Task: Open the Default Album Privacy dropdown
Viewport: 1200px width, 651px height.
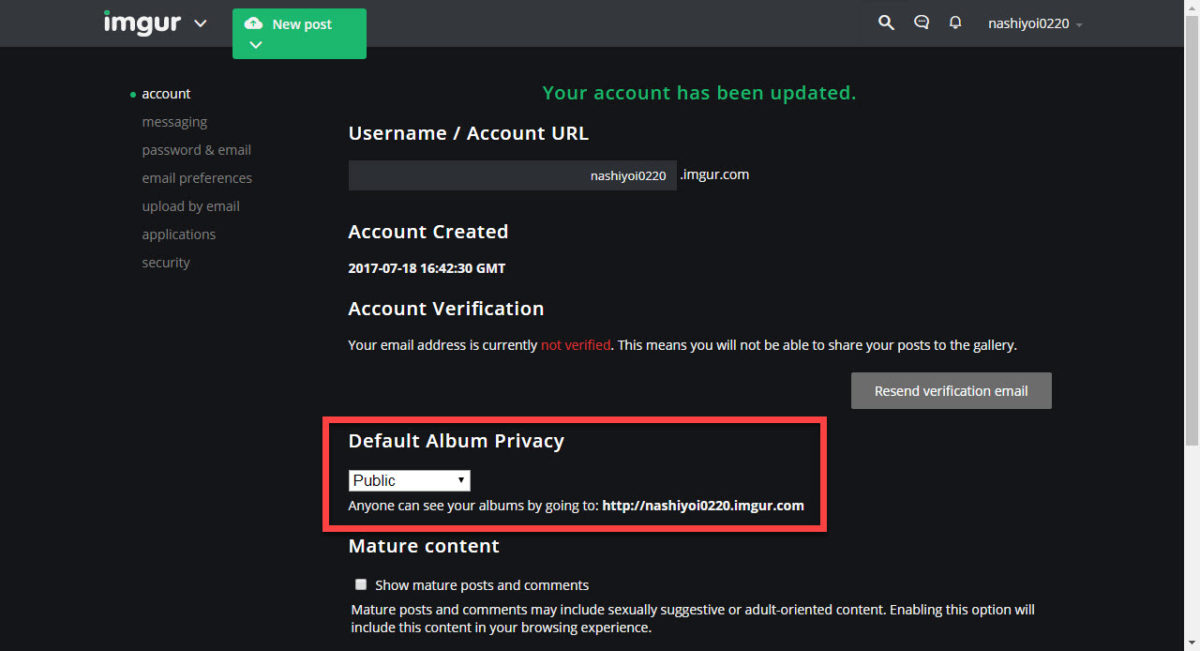Action: click(x=409, y=480)
